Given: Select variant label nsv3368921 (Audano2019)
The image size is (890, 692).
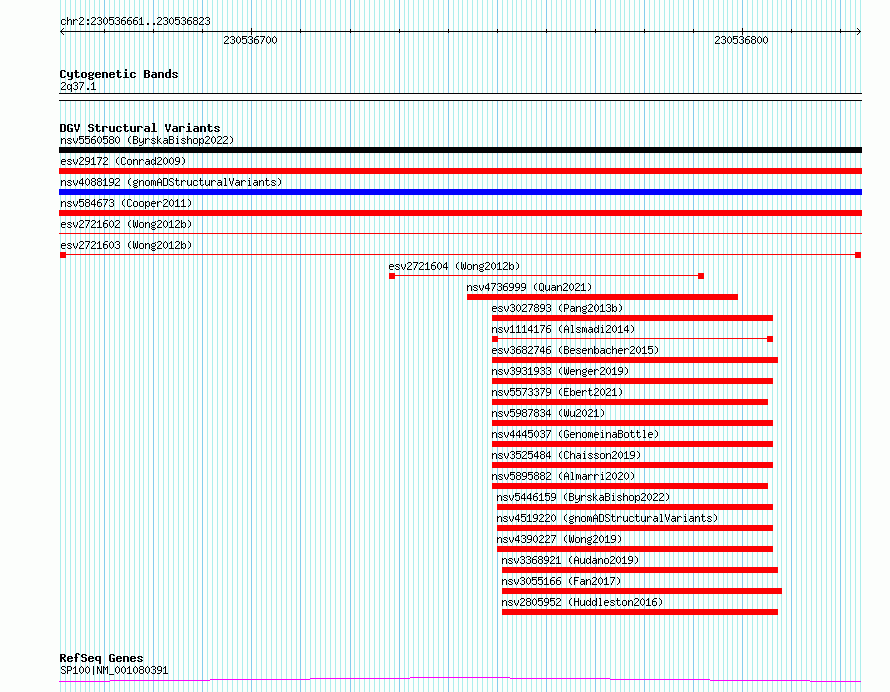Looking at the screenshot, I should point(570,560).
